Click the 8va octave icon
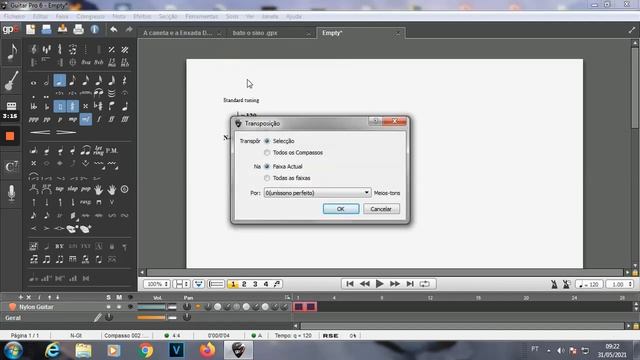The height and width of the screenshot is (360, 640). click(x=86, y=62)
